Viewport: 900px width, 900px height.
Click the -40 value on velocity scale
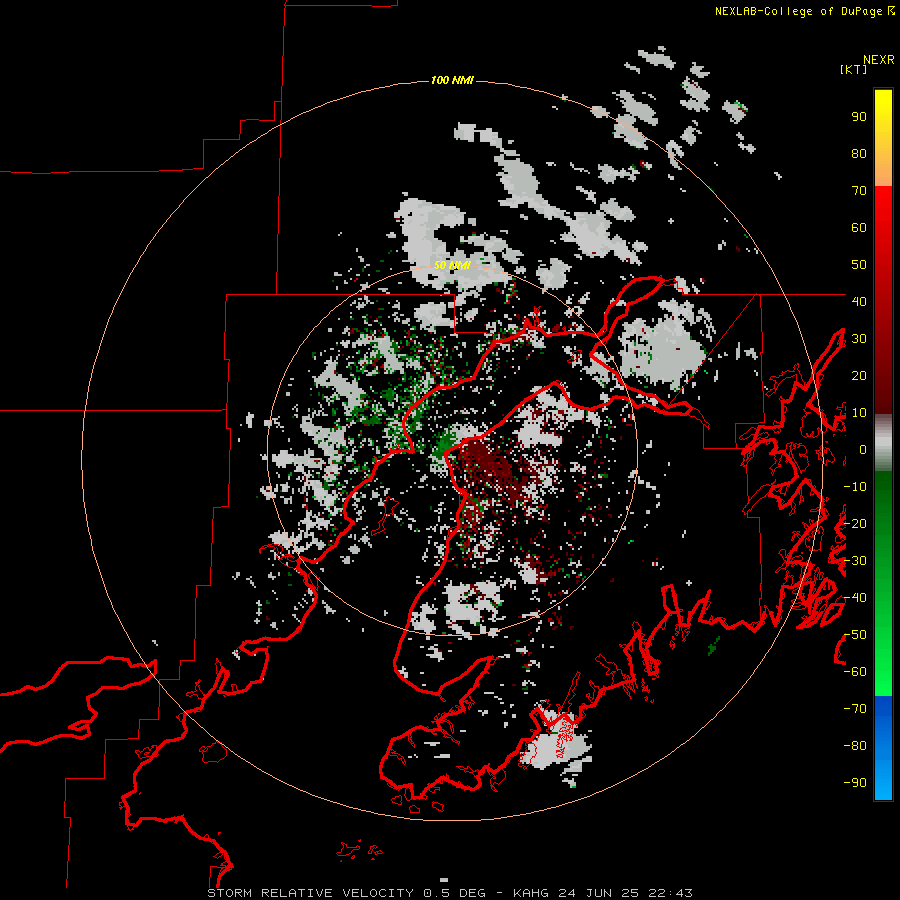(x=855, y=598)
